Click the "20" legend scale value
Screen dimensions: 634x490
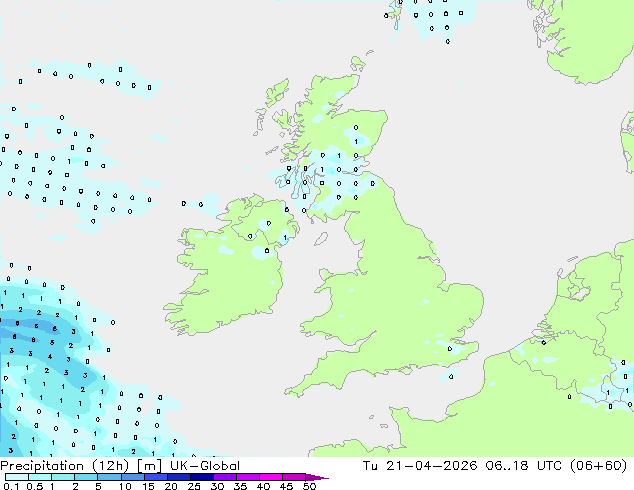171,486
